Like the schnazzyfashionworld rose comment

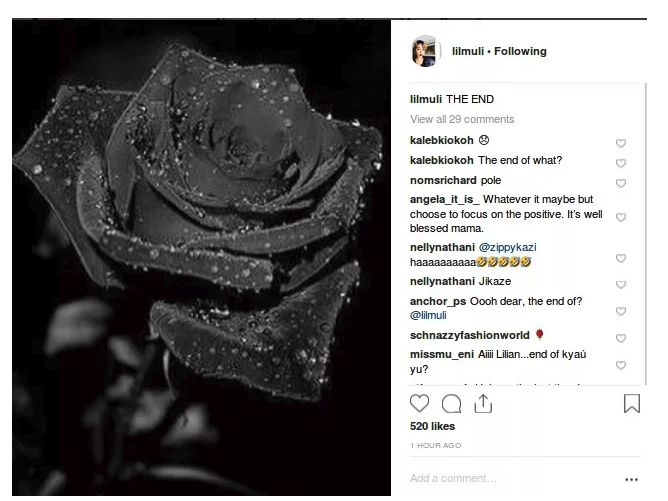coord(621,338)
